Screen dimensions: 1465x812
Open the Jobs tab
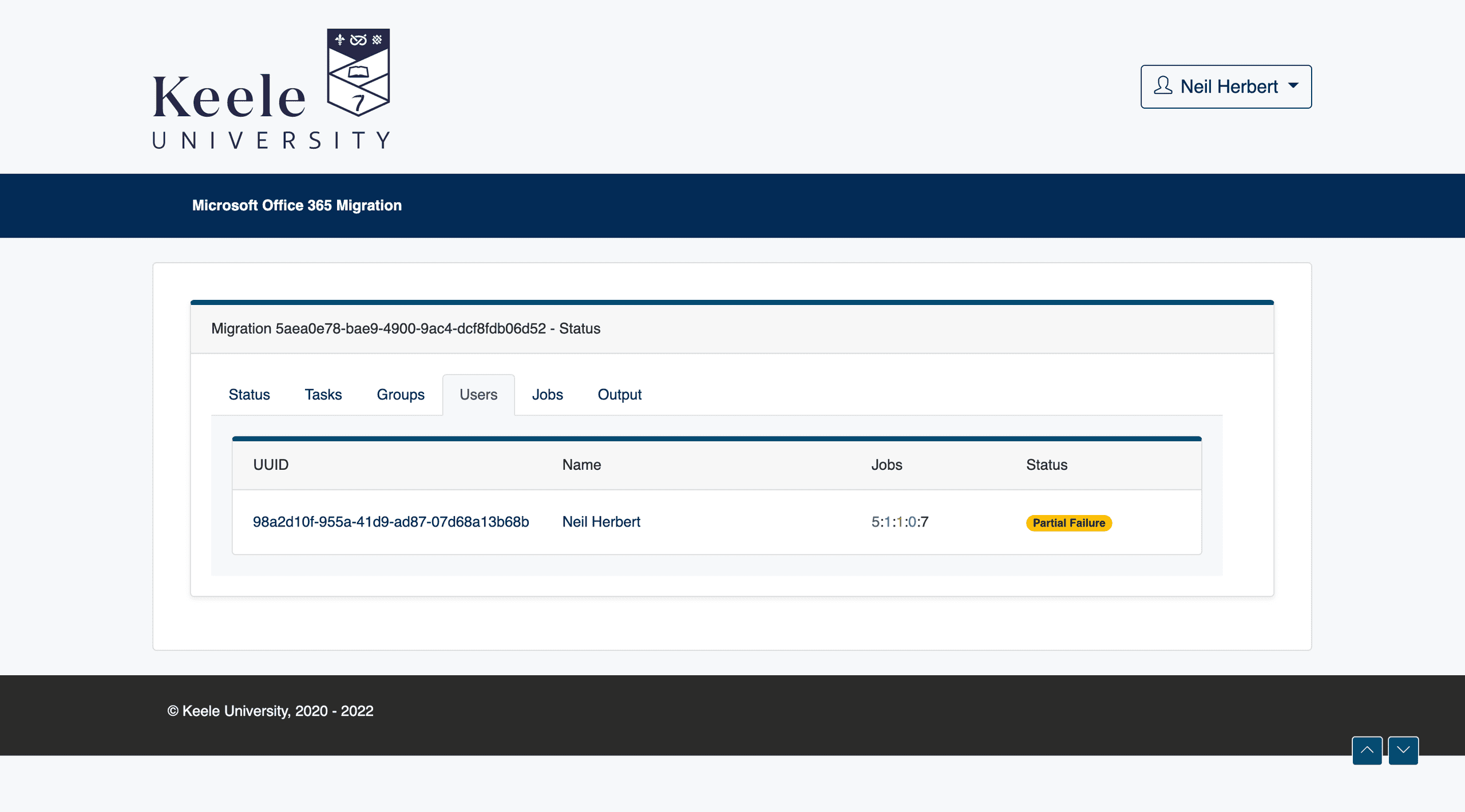coord(547,394)
